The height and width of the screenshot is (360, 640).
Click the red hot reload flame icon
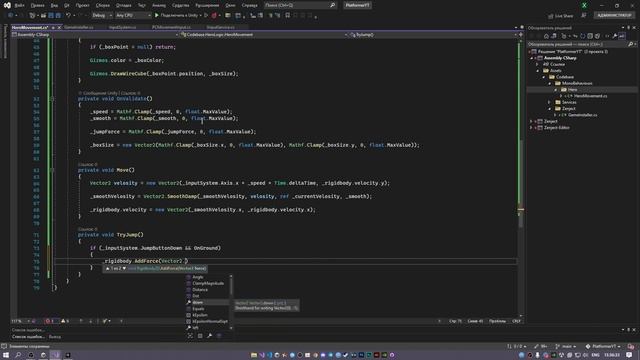click(214, 15)
